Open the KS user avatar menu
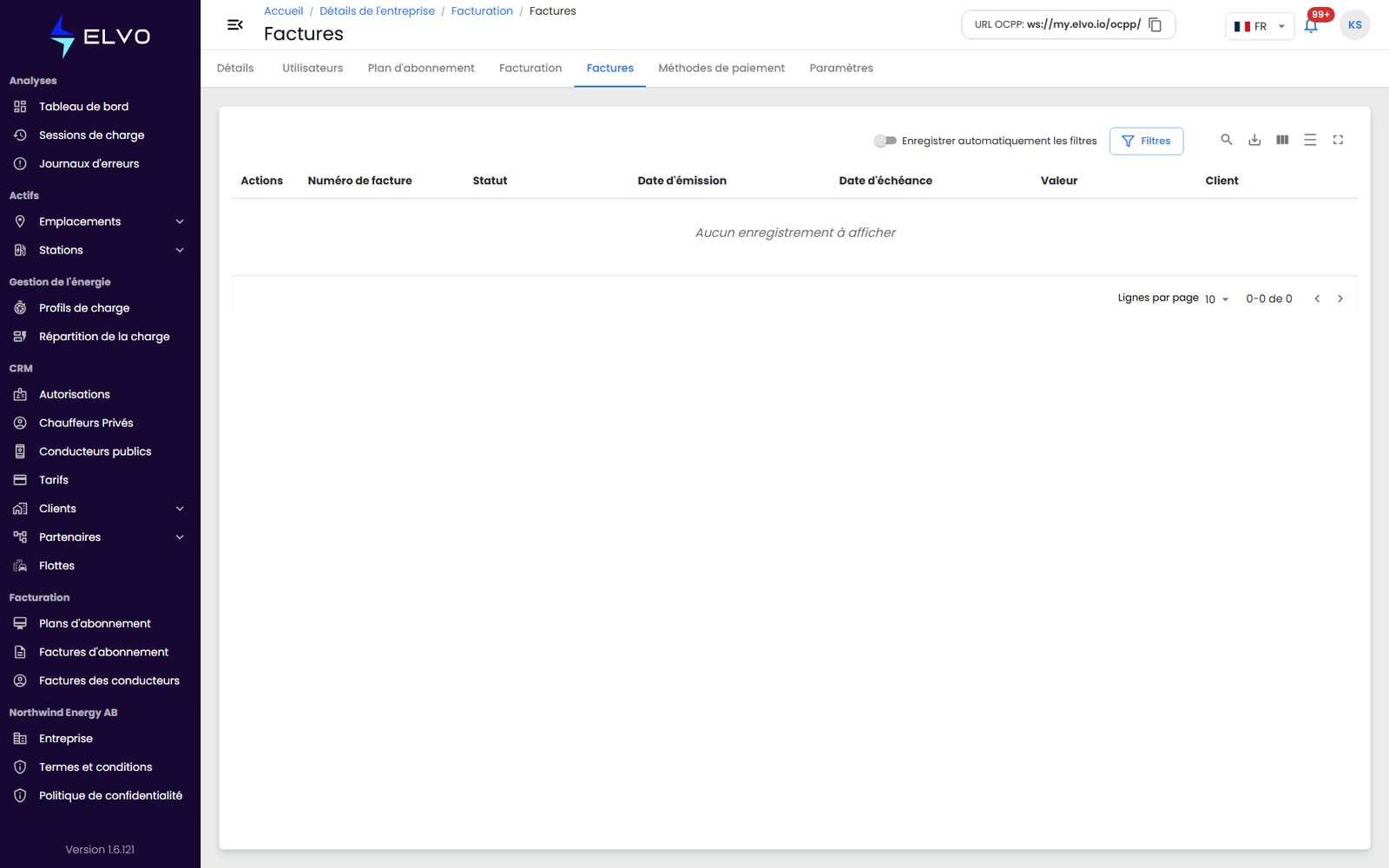 coord(1354,25)
